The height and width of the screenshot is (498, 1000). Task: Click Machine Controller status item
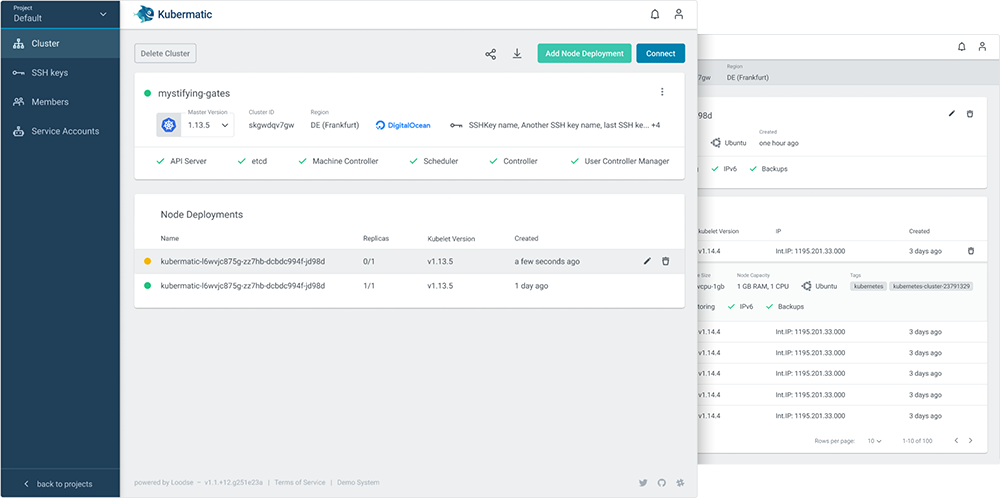pyautogui.click(x=338, y=161)
